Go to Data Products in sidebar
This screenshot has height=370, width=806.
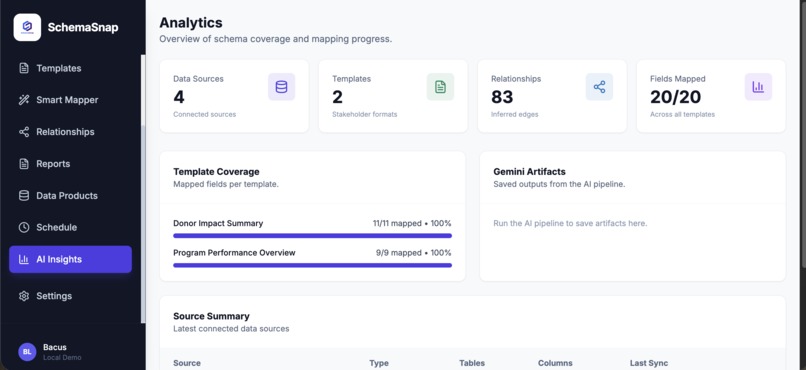70,196
